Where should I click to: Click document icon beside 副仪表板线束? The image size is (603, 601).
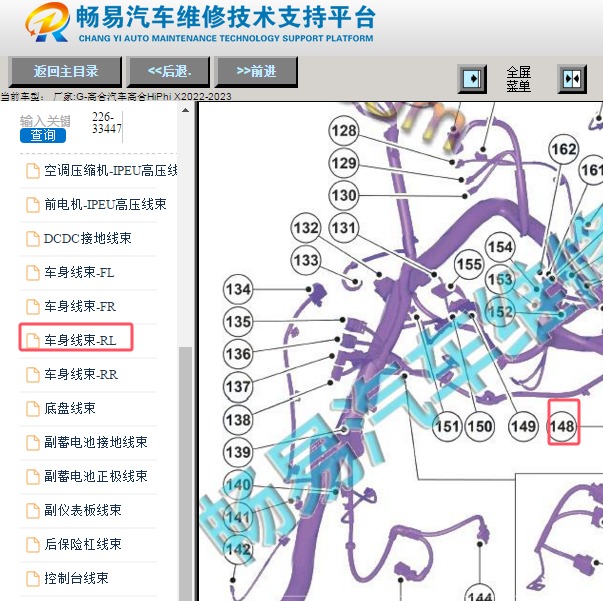point(33,510)
